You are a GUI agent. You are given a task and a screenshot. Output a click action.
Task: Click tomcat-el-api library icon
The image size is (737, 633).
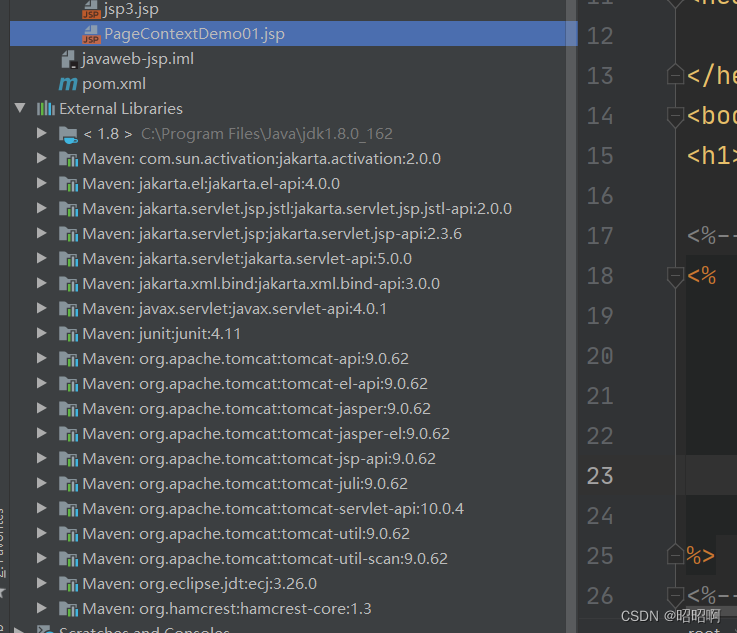69,384
